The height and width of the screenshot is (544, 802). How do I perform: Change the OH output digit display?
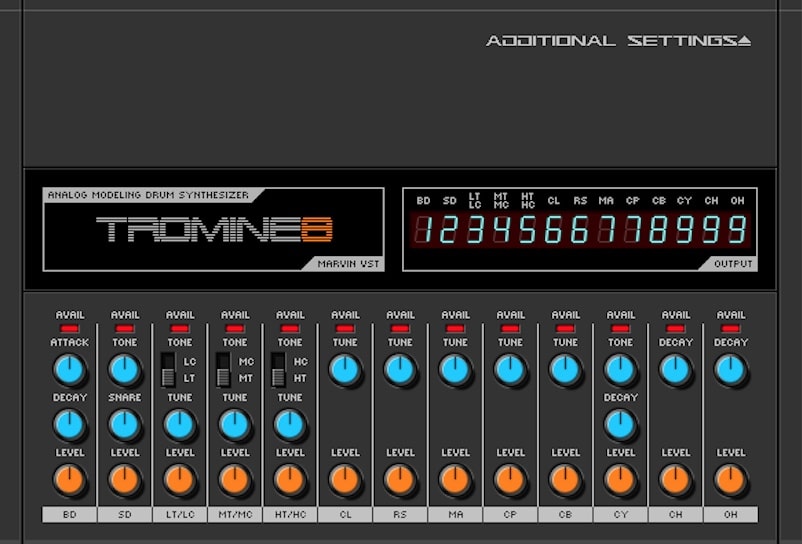pyautogui.click(x=737, y=229)
